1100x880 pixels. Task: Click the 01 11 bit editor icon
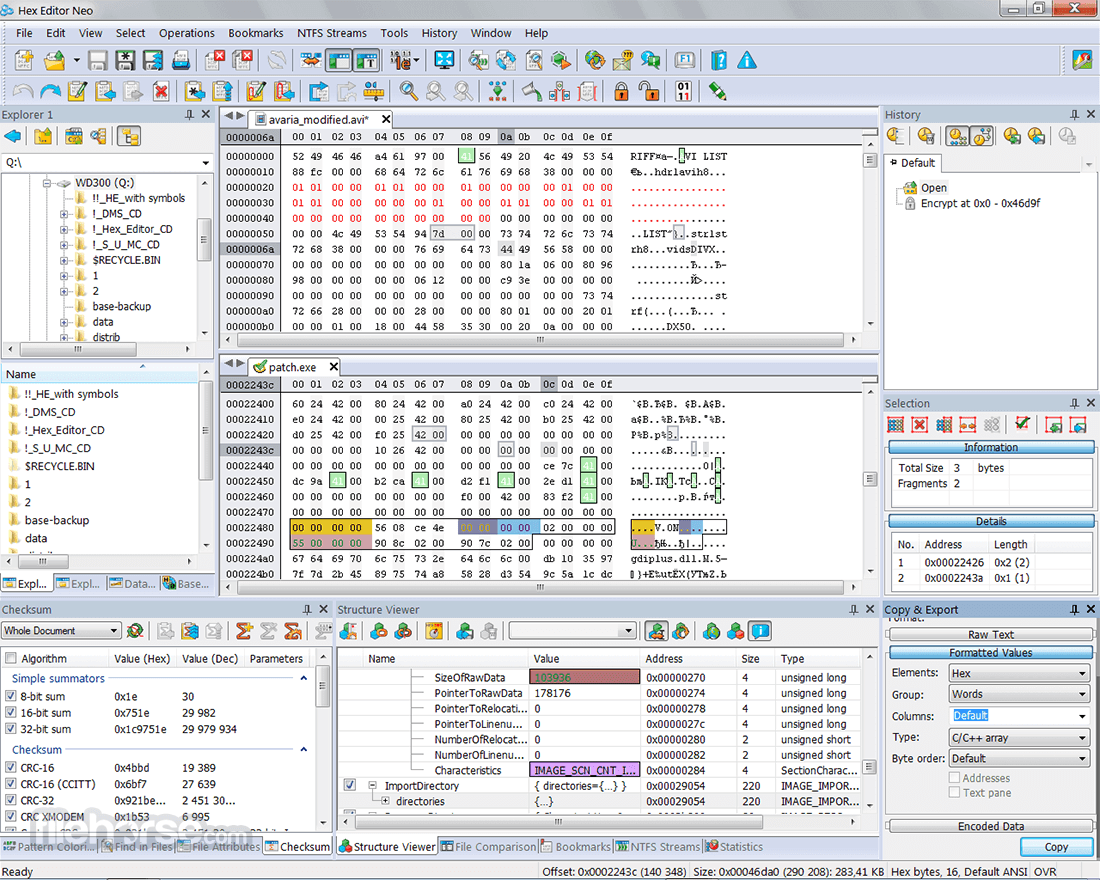click(x=683, y=91)
